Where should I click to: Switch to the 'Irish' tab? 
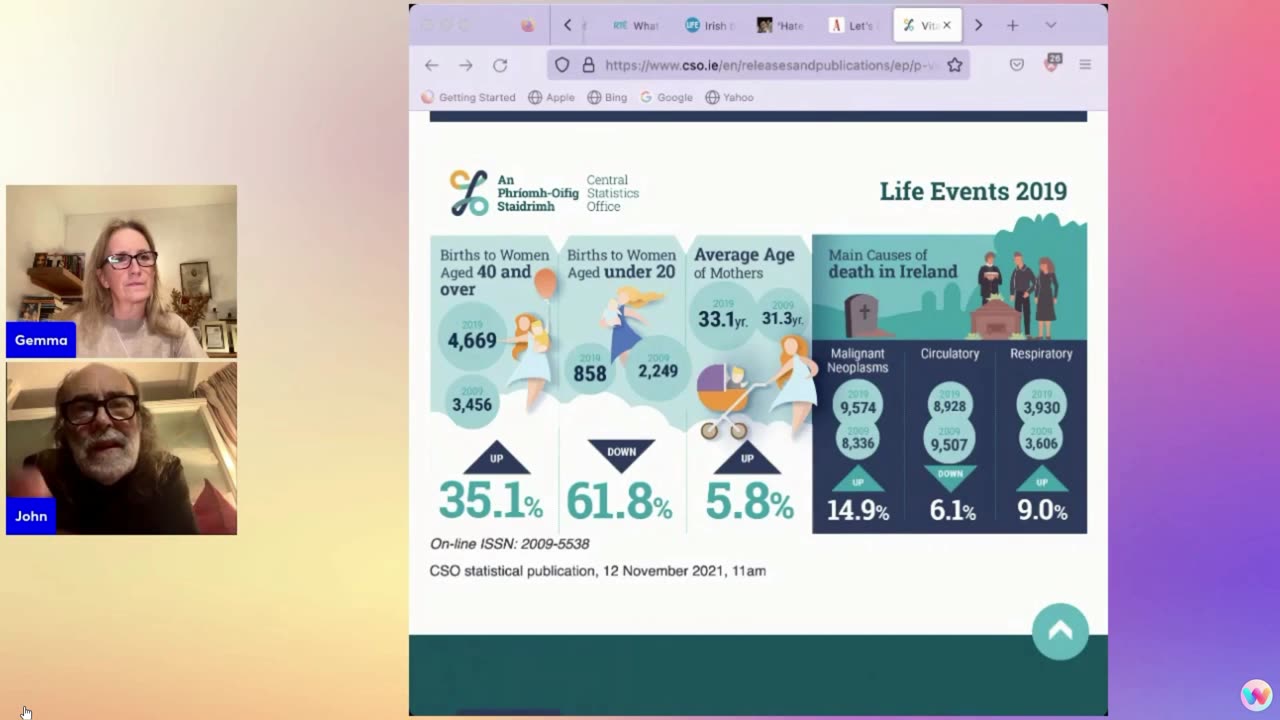(709, 25)
